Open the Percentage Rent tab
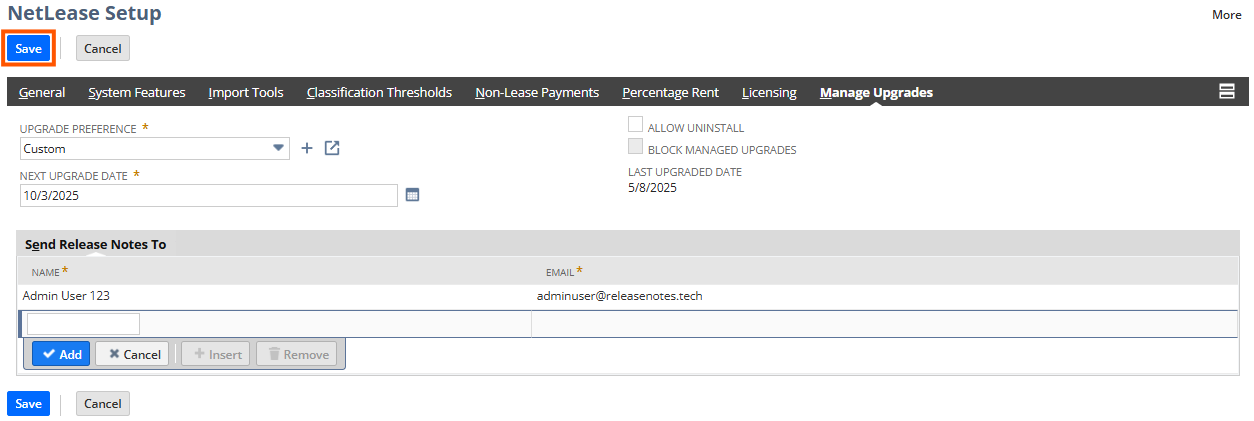 tap(670, 92)
